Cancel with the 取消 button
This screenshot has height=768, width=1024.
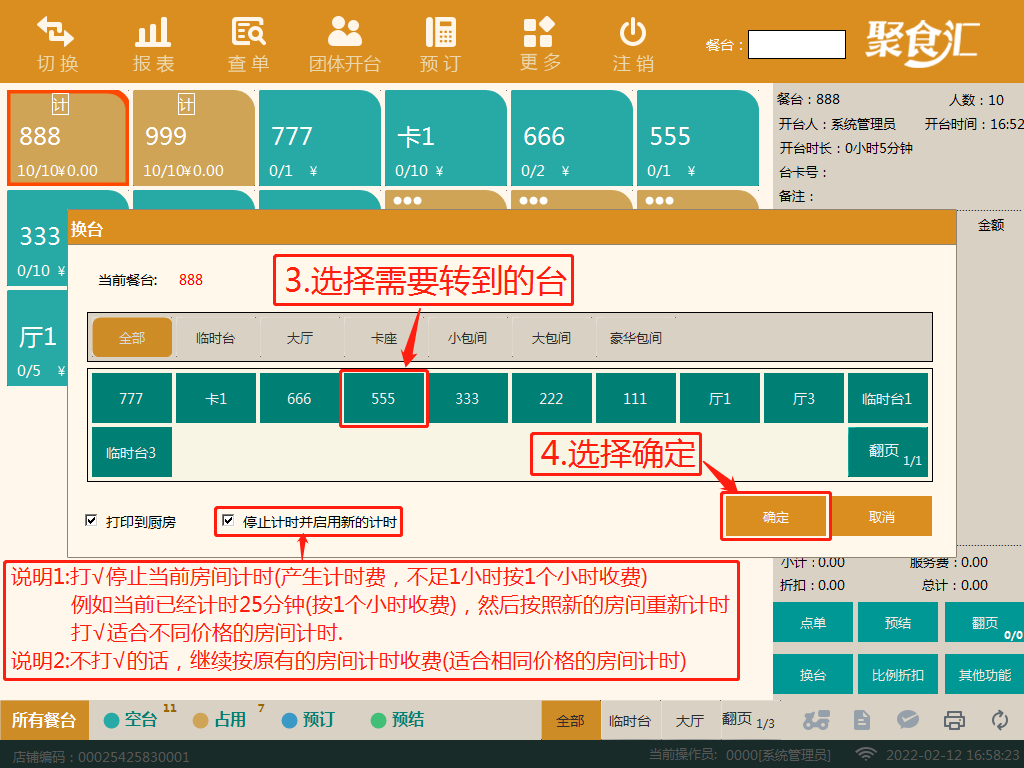point(882,517)
